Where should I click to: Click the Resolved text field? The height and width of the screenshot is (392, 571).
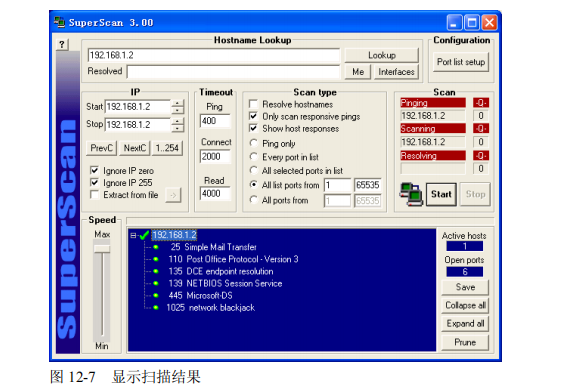click(233, 72)
